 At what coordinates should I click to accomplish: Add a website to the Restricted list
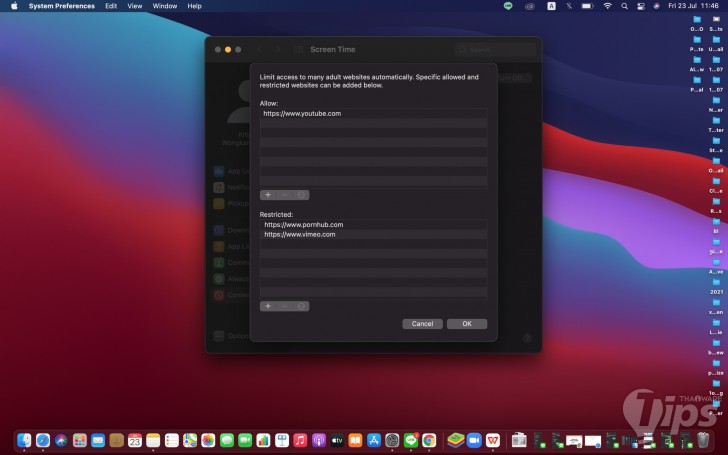pos(268,306)
